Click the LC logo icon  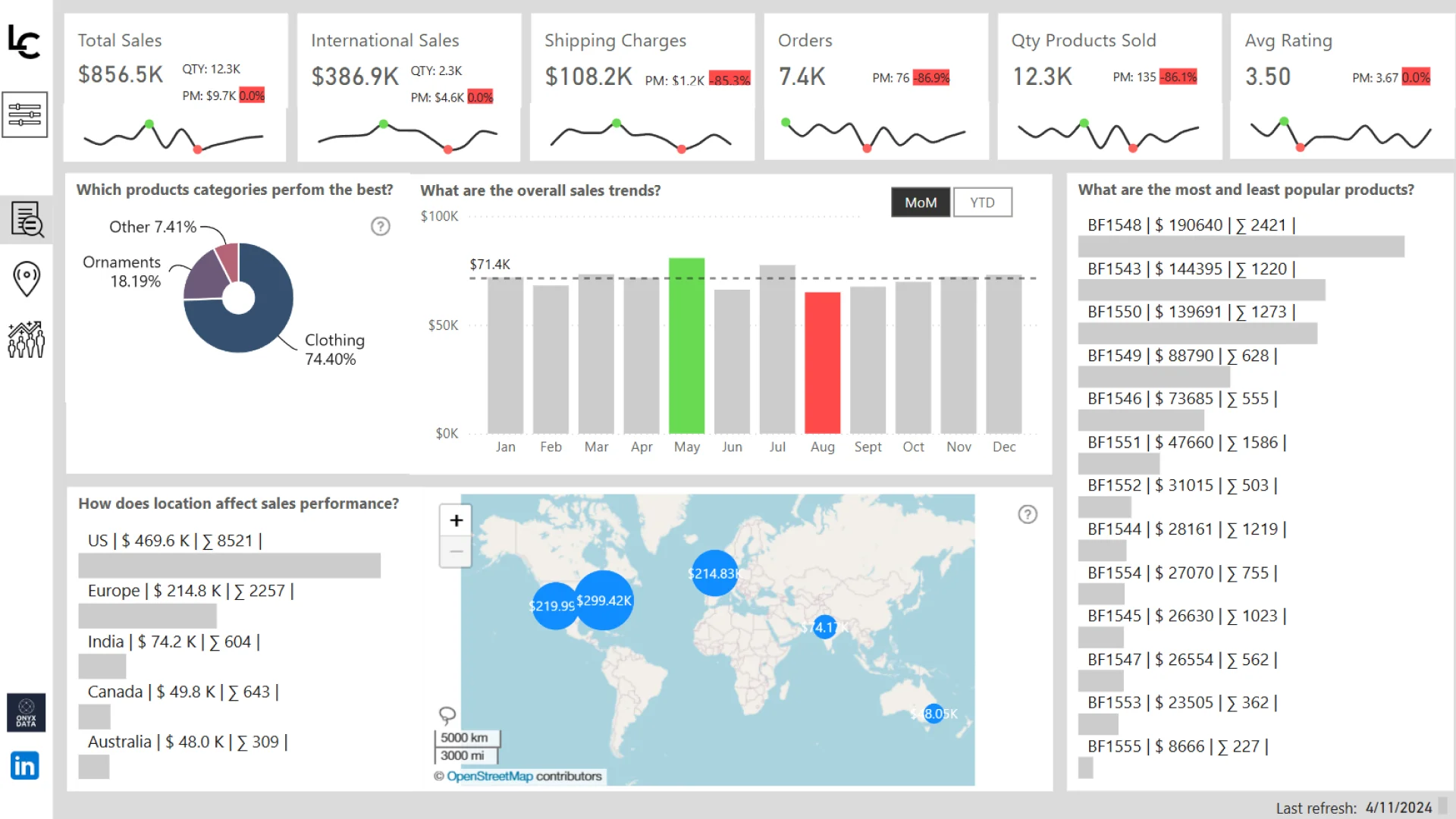pyautogui.click(x=24, y=42)
